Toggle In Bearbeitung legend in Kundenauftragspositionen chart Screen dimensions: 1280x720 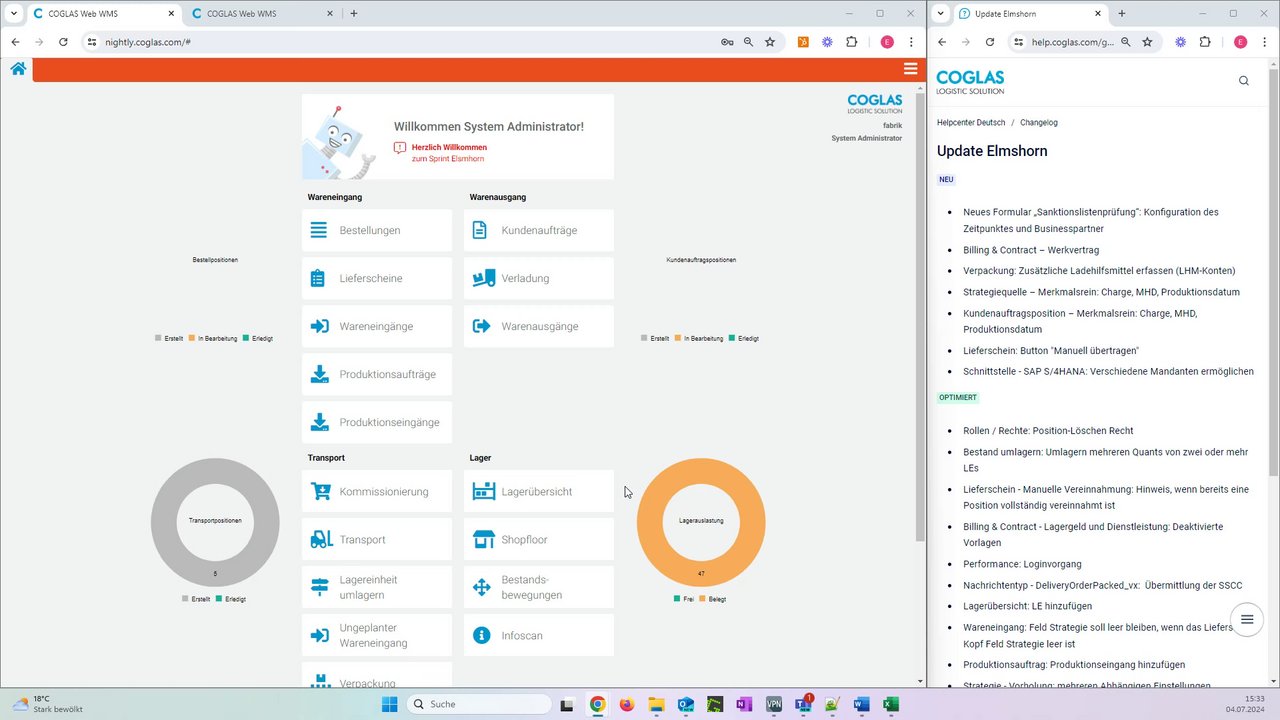pos(699,339)
